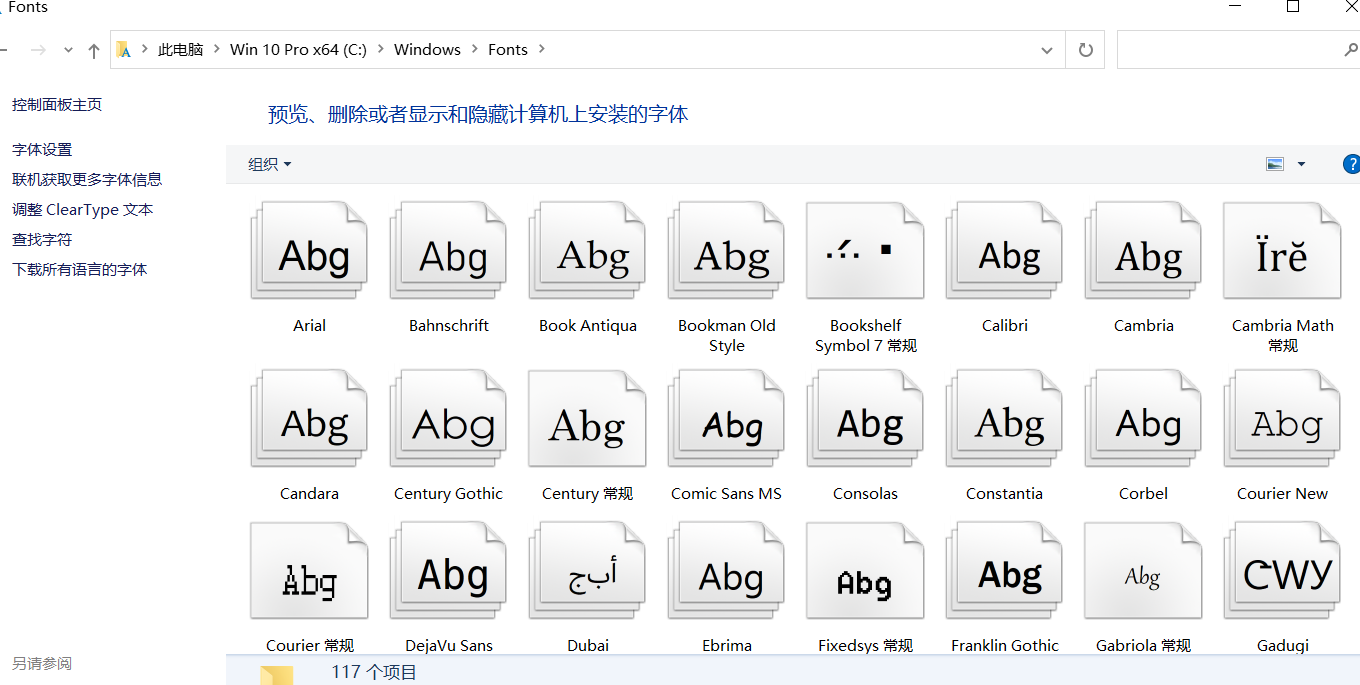The width and height of the screenshot is (1360, 685).
Task: Refresh the Fonts folder view
Action: point(1085,49)
